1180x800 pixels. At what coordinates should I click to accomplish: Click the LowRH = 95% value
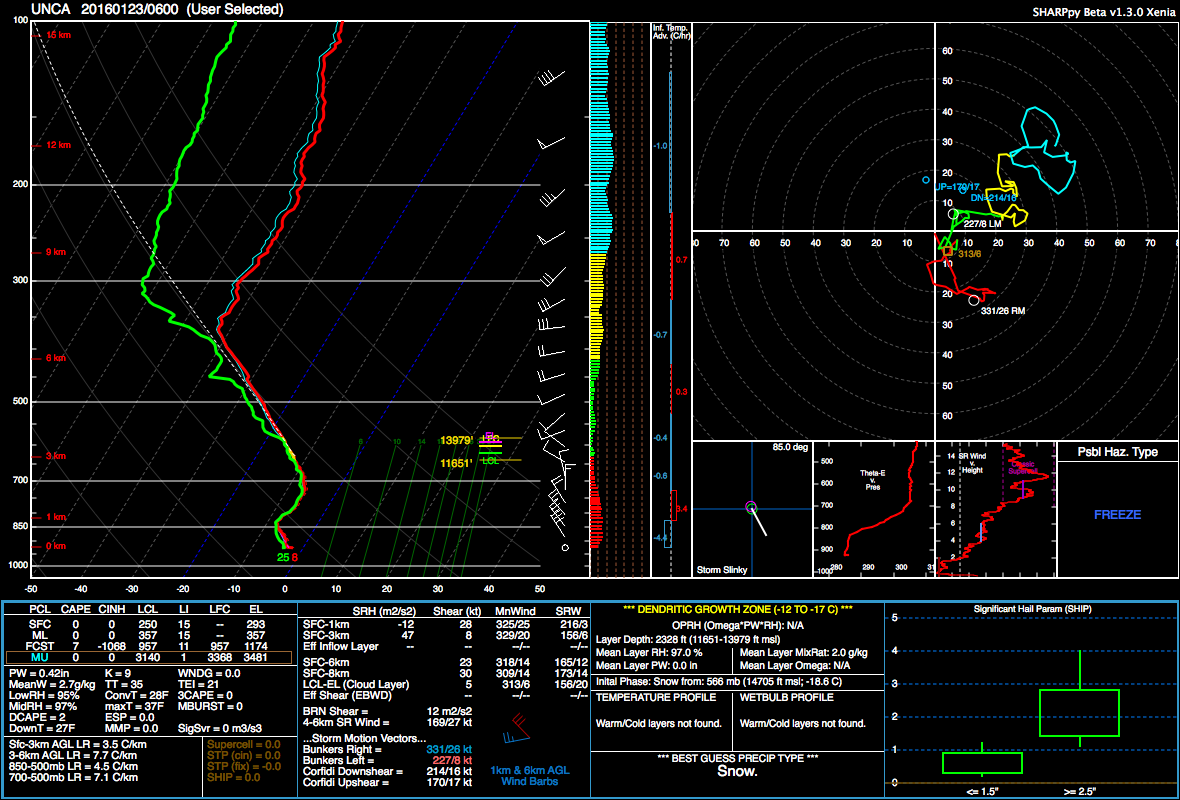coord(46,696)
